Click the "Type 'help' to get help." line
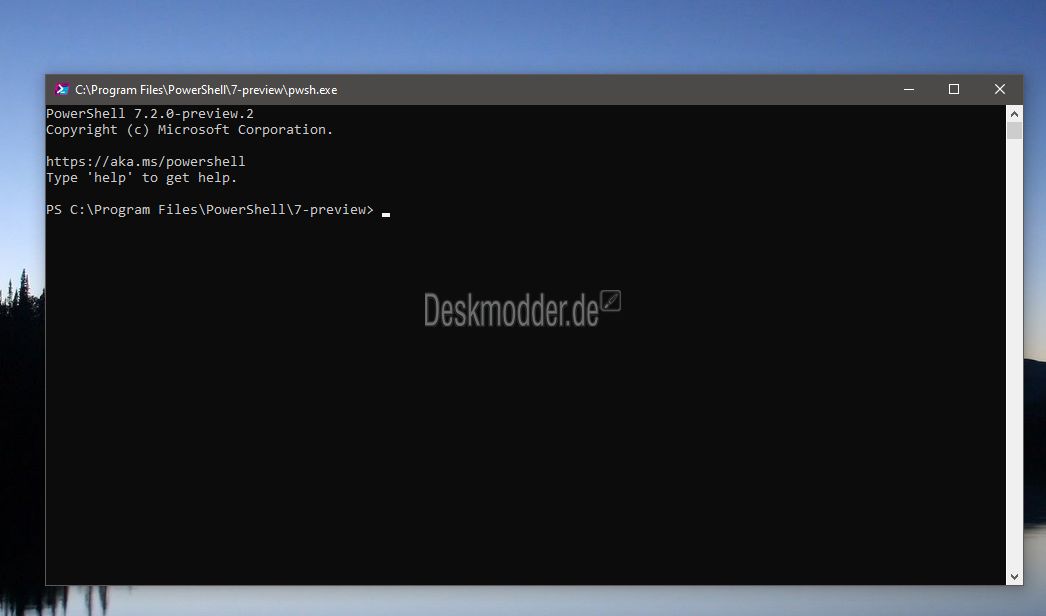This screenshot has width=1046, height=616. tap(141, 178)
